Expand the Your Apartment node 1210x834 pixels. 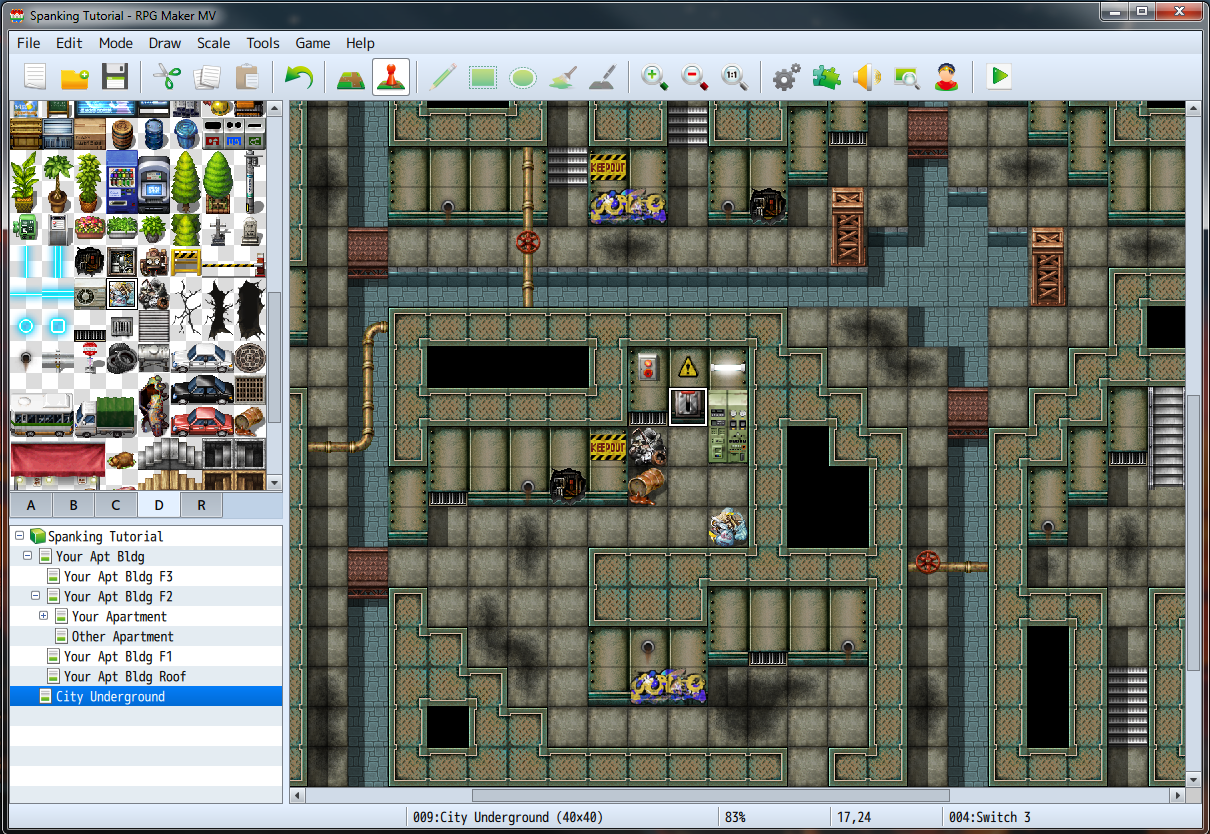(x=44, y=616)
